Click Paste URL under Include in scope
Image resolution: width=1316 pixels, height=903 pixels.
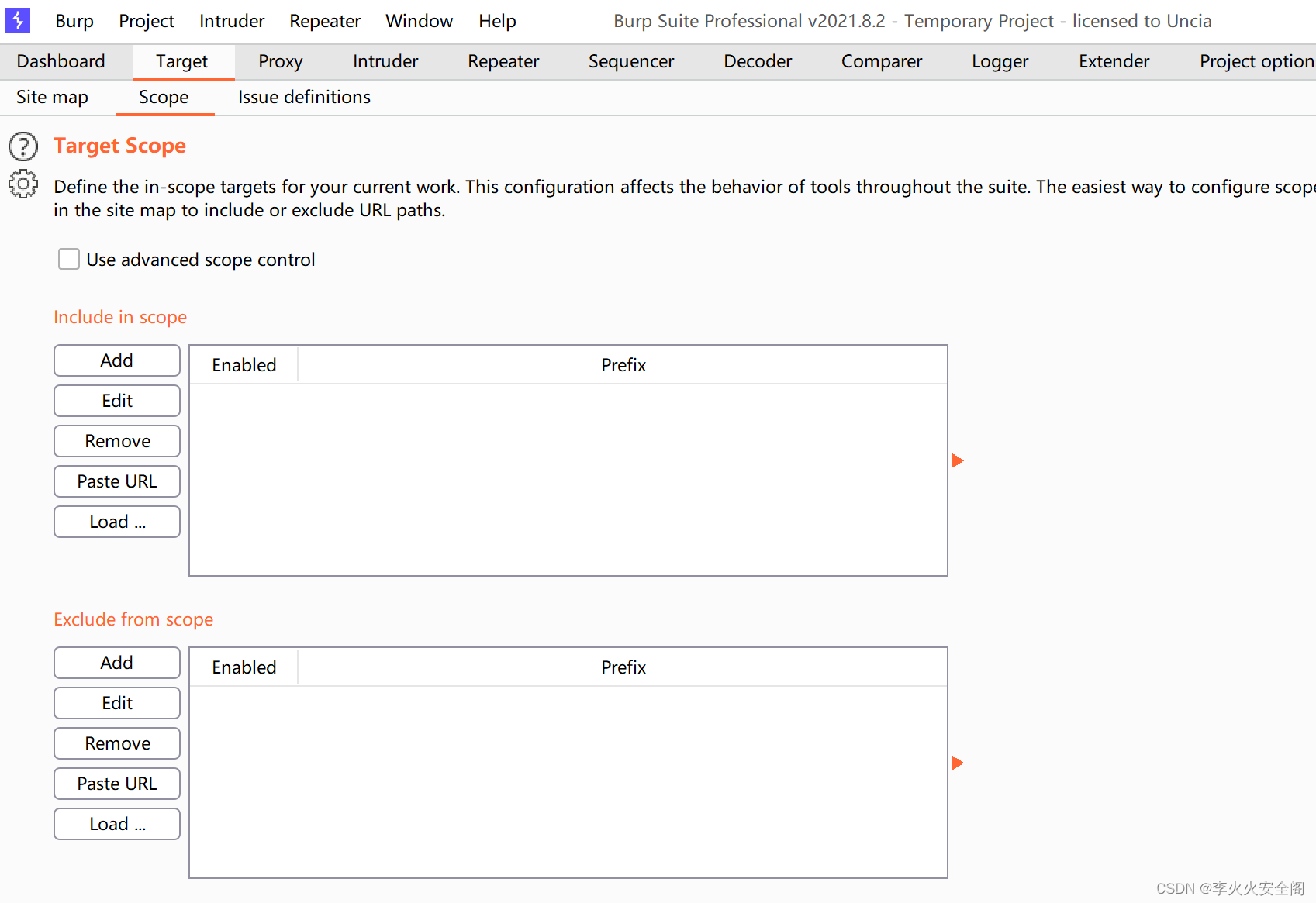pyautogui.click(x=117, y=481)
